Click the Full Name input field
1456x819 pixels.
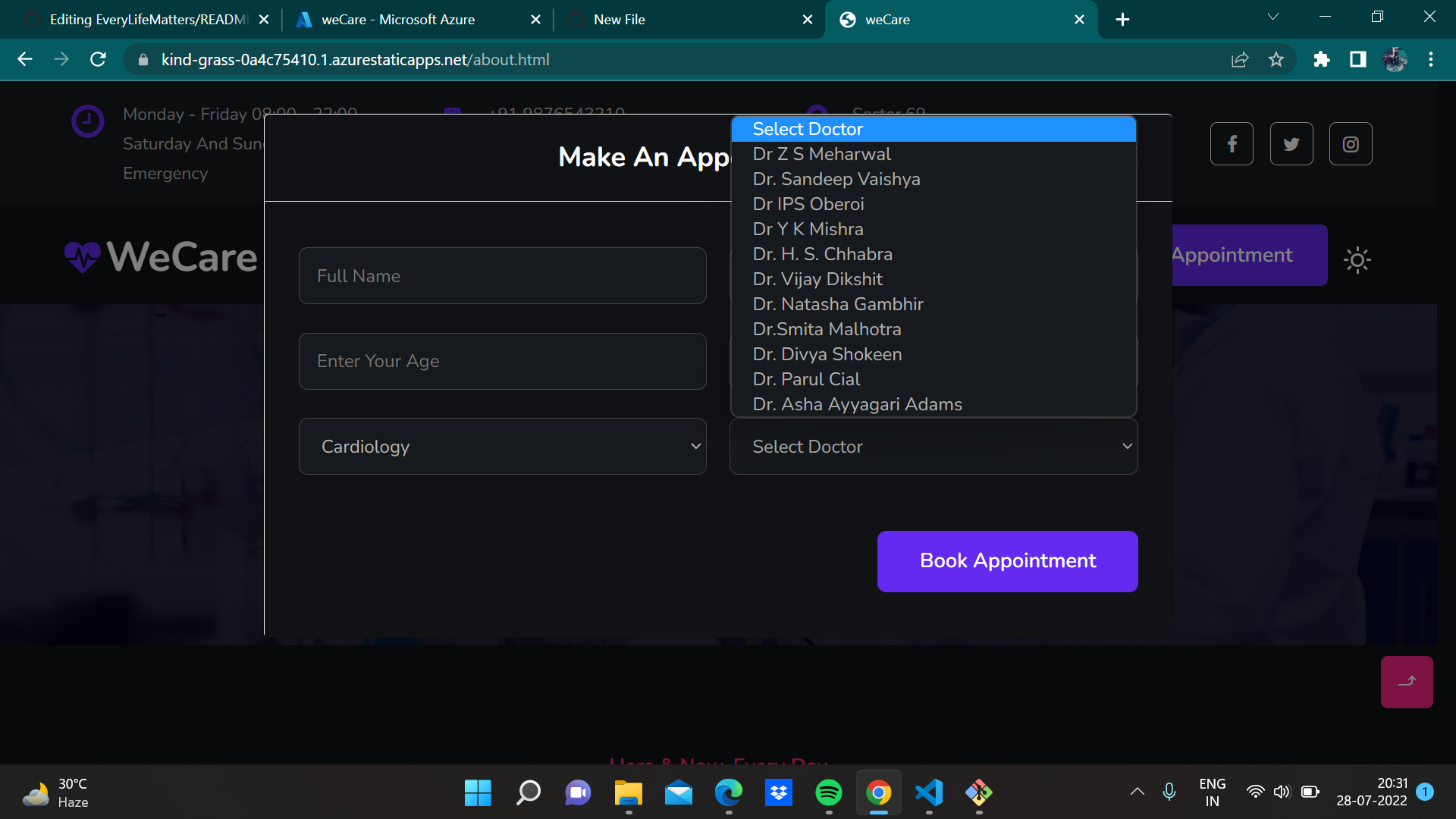point(502,275)
